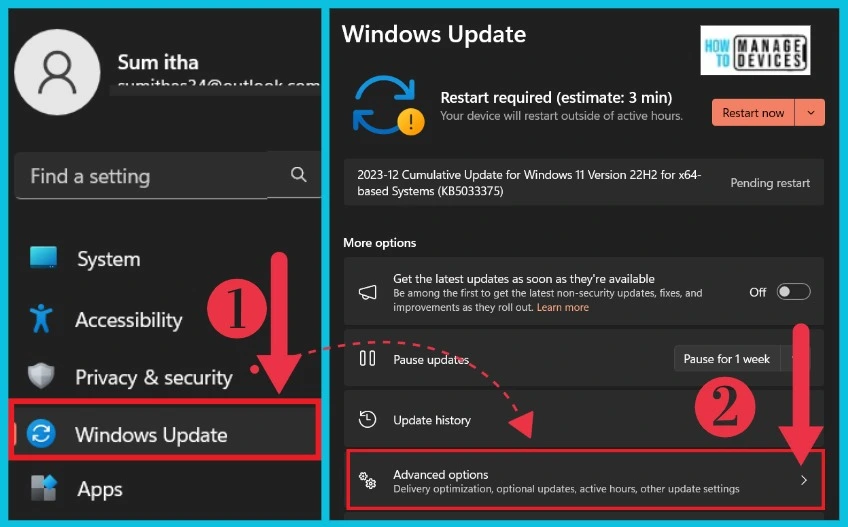Click the Windows Update page title
The height and width of the screenshot is (527, 848).
pos(434,34)
